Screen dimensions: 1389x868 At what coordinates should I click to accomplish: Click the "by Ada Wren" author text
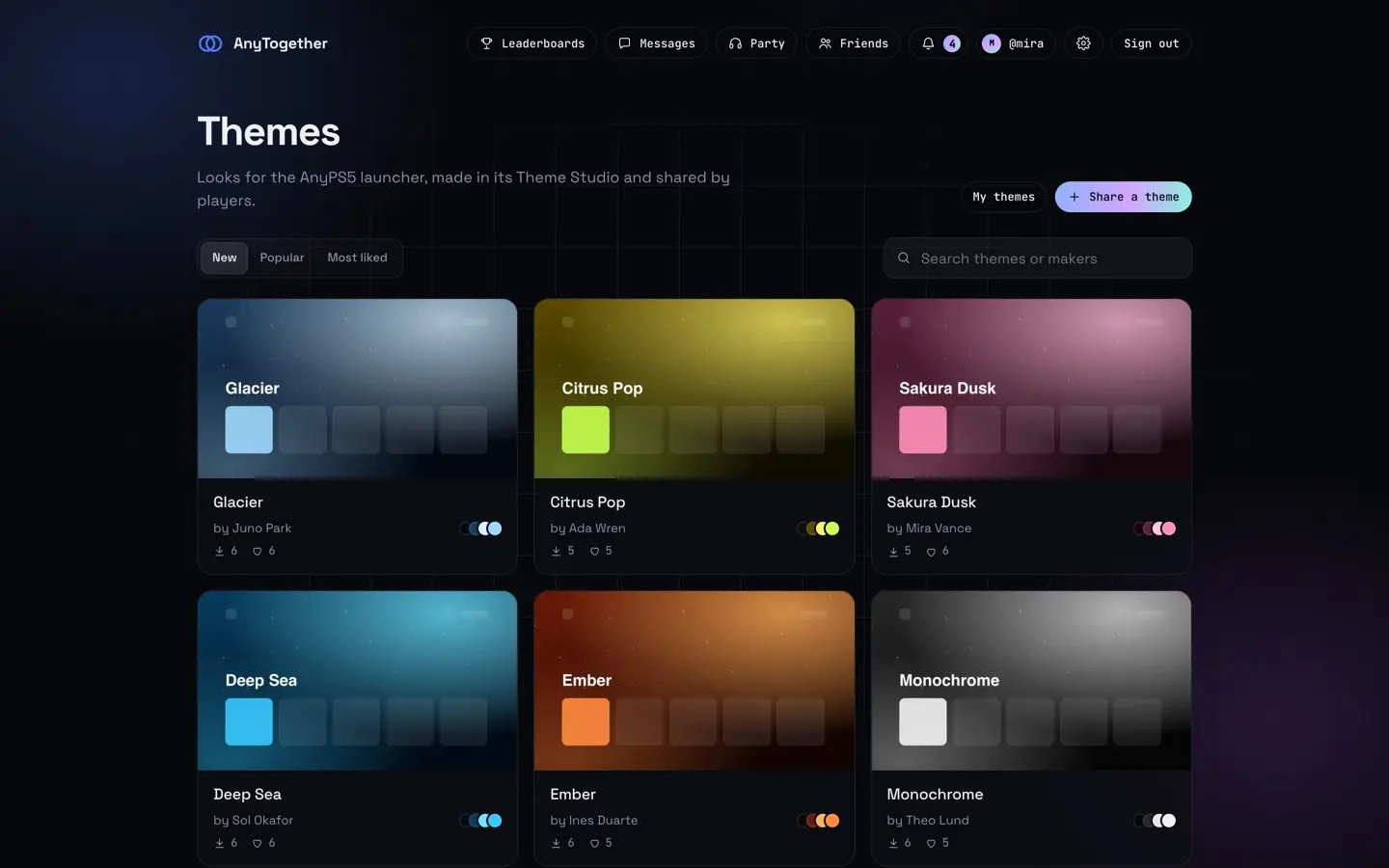(587, 529)
